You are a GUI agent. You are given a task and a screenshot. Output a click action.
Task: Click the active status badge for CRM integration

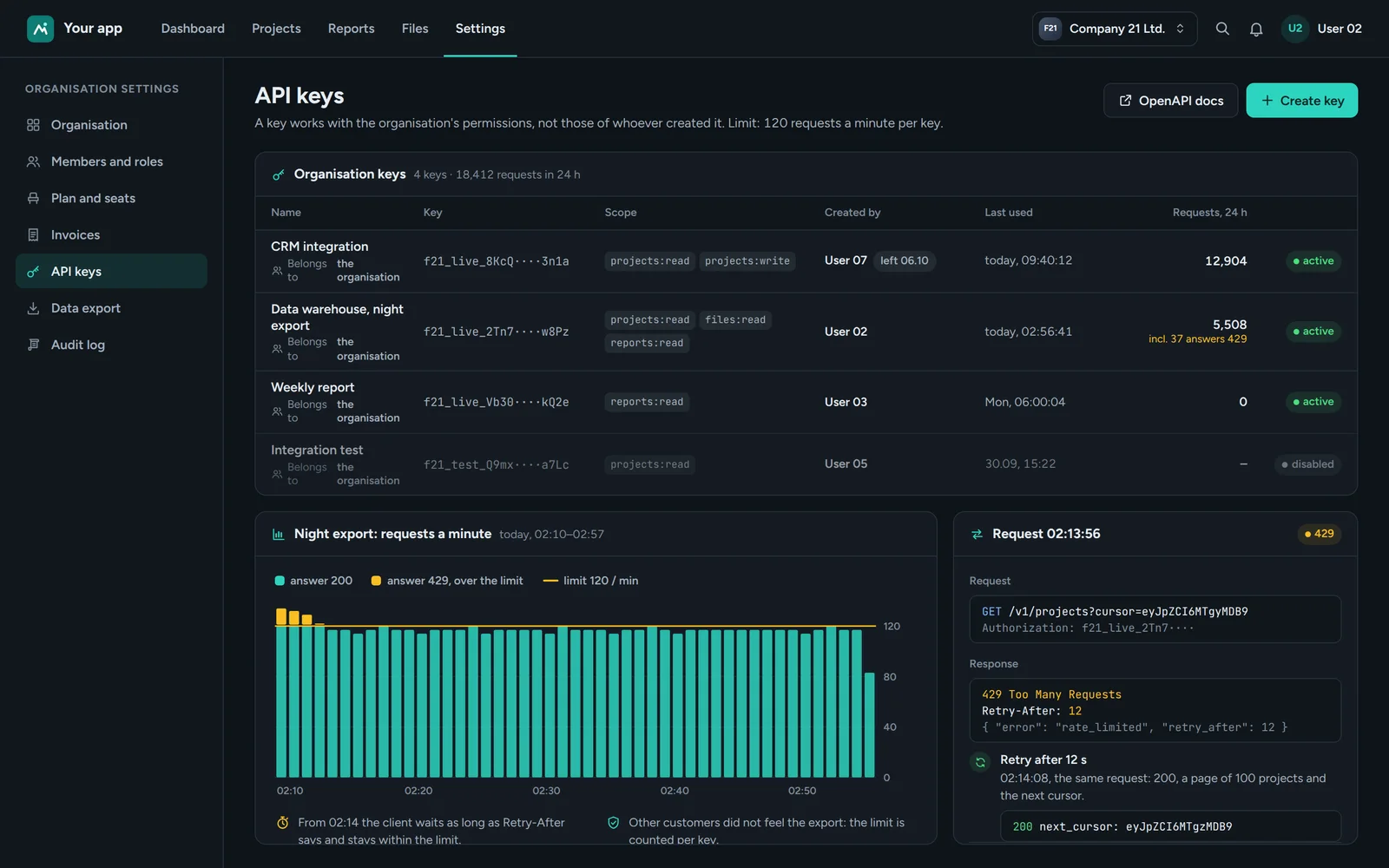[1313, 261]
